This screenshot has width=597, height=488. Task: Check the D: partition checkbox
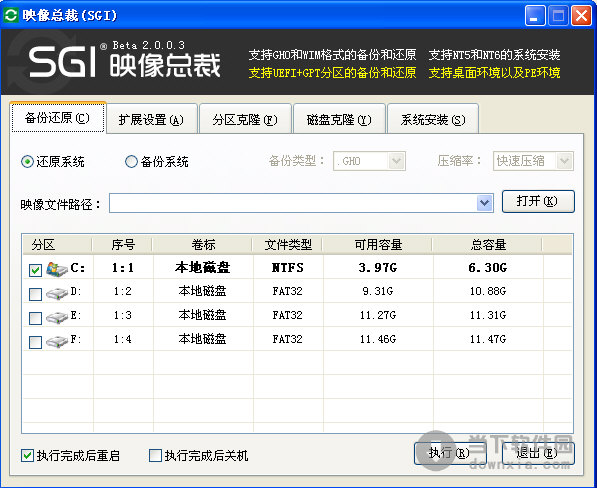pyautogui.click(x=35, y=294)
